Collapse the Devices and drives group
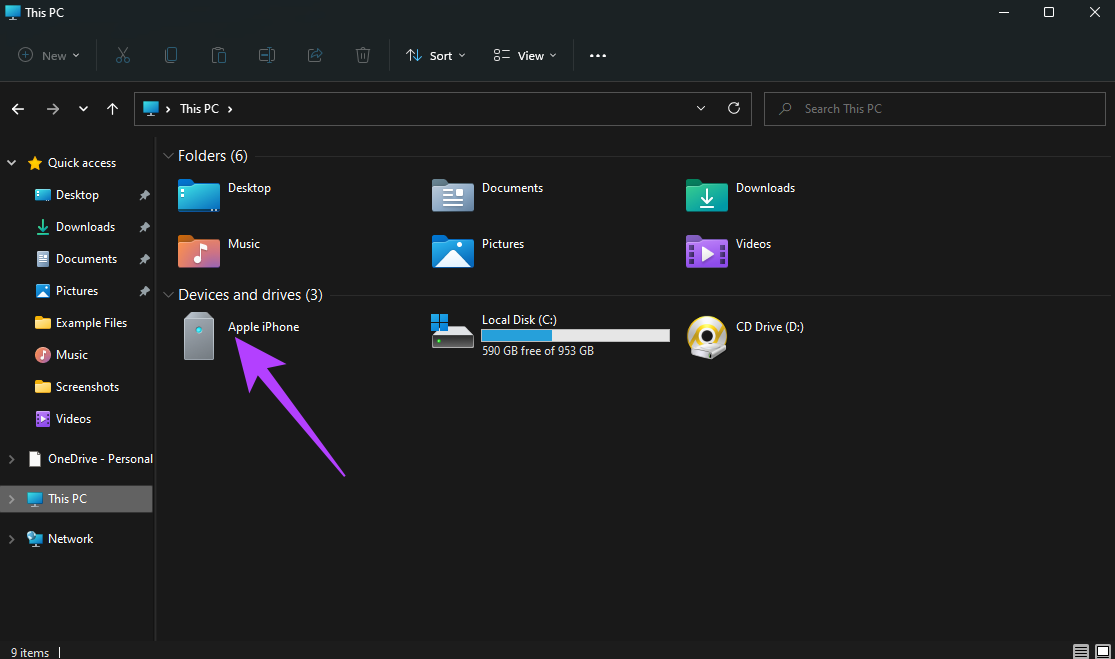The image size is (1115, 659). (169, 295)
